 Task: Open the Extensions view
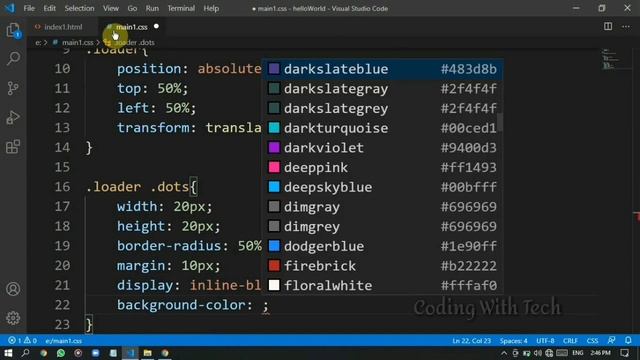(13, 147)
